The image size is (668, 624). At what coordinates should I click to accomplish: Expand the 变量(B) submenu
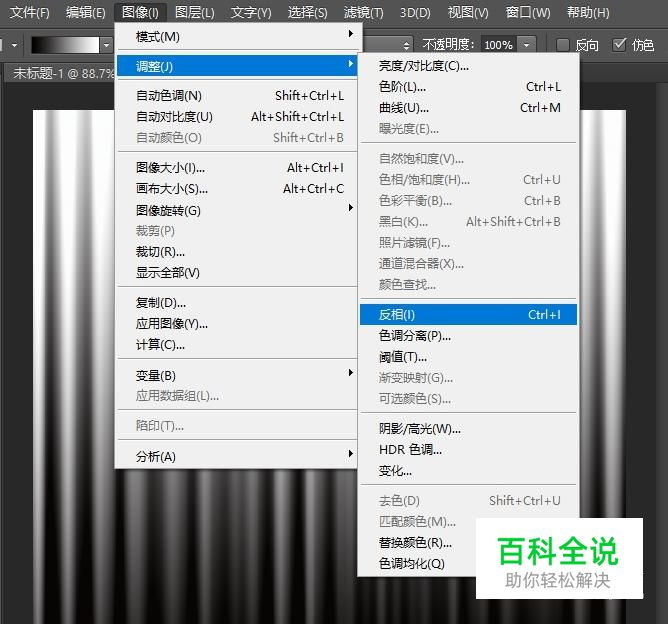click(237, 376)
